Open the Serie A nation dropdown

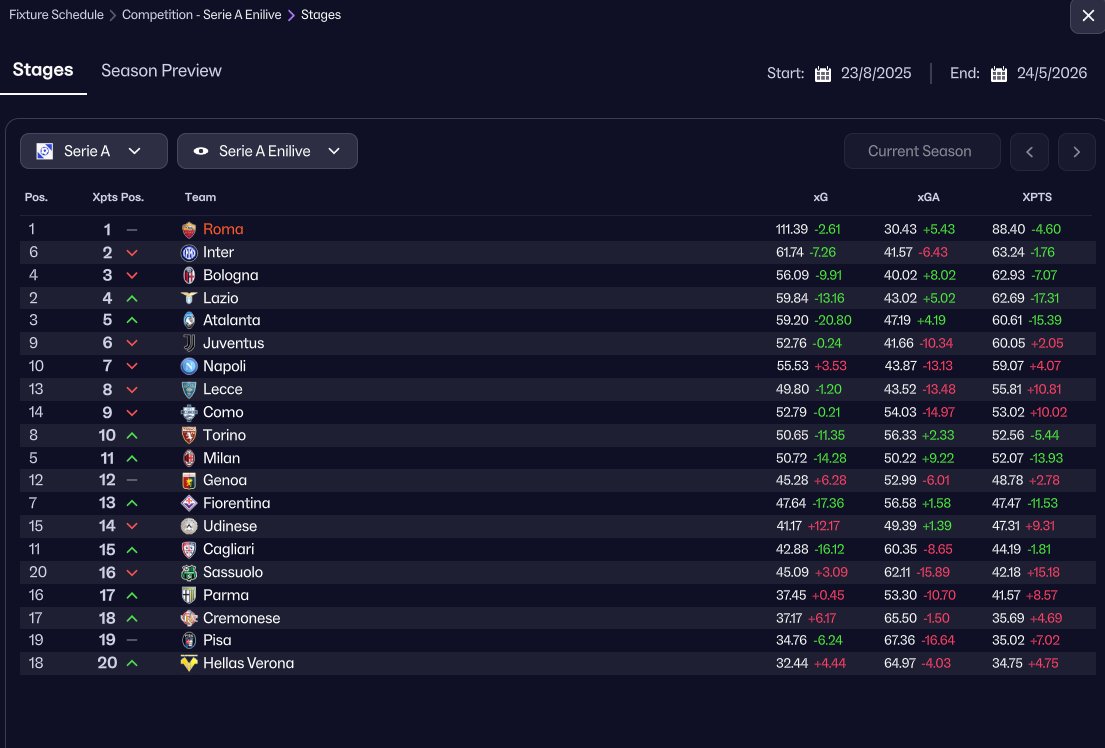point(94,151)
